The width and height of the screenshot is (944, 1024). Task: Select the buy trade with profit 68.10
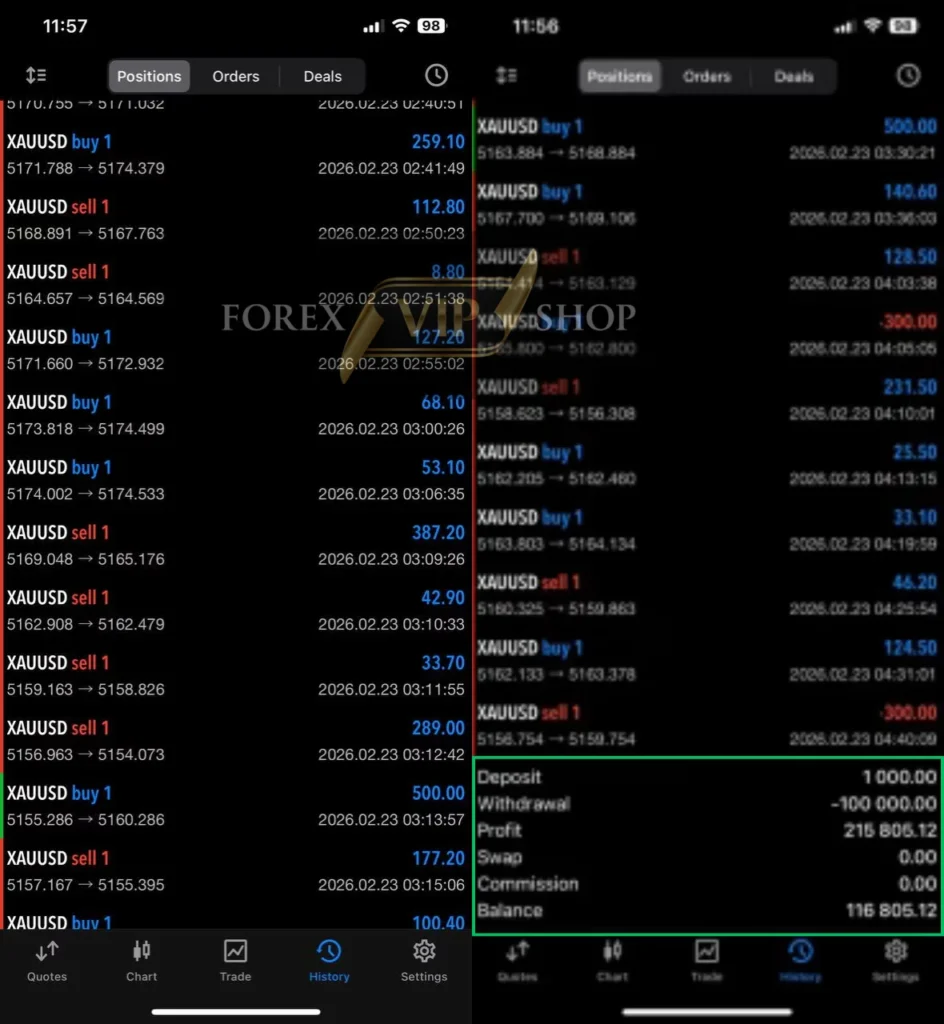click(236, 415)
